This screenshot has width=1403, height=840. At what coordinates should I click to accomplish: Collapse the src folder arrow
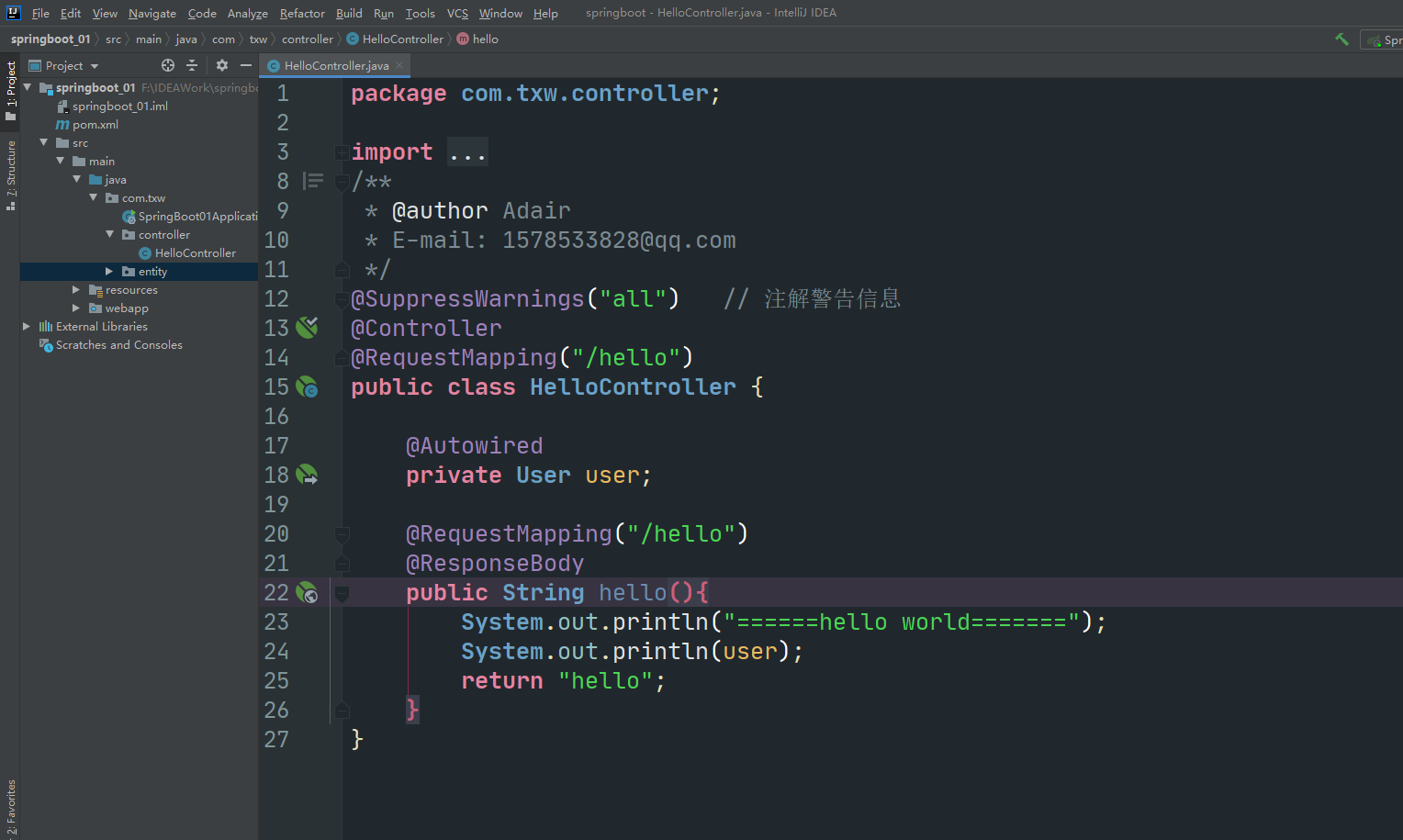(x=44, y=142)
